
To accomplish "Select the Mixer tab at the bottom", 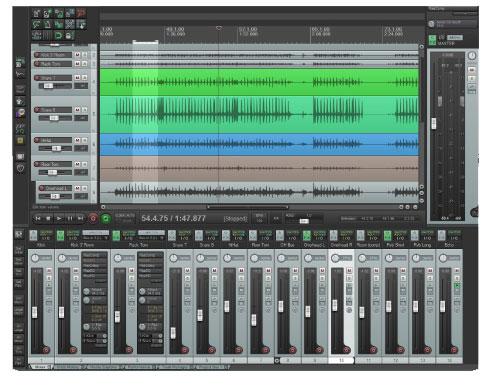I will (x=40, y=367).
